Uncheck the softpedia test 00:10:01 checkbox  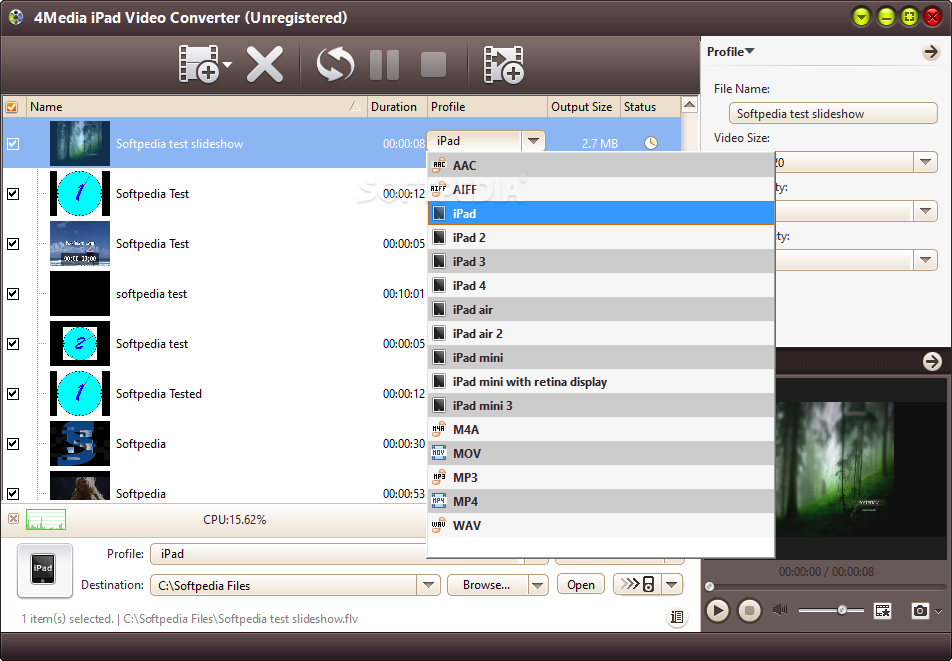pos(13,294)
